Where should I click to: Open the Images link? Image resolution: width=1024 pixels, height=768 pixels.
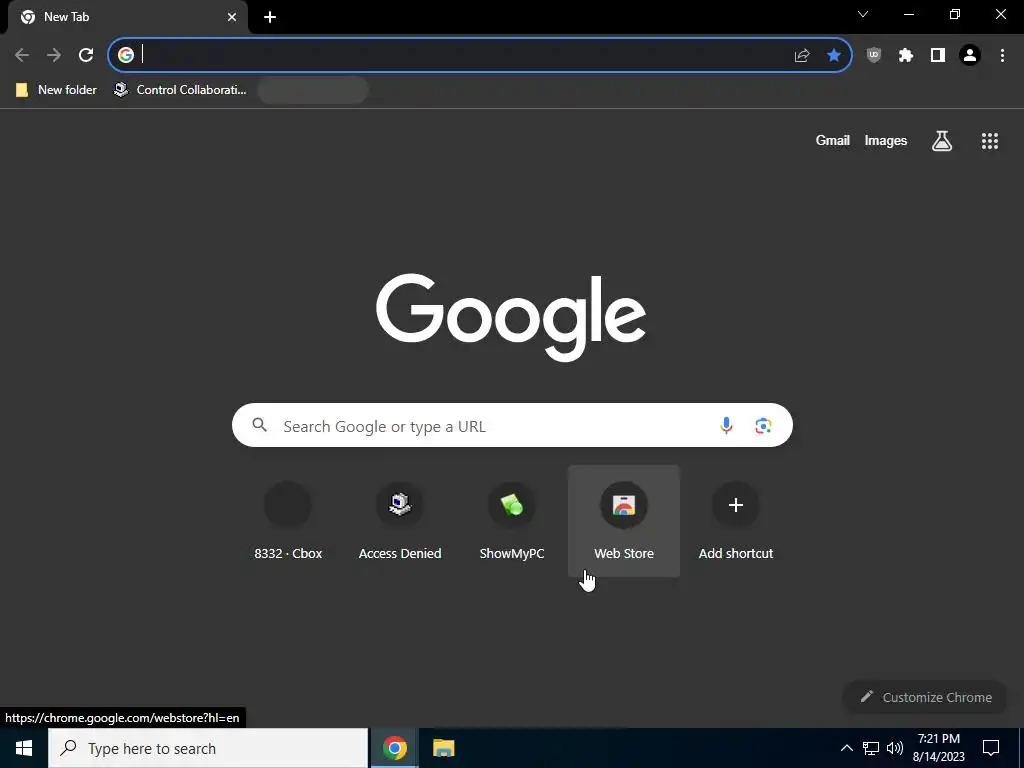coord(886,140)
